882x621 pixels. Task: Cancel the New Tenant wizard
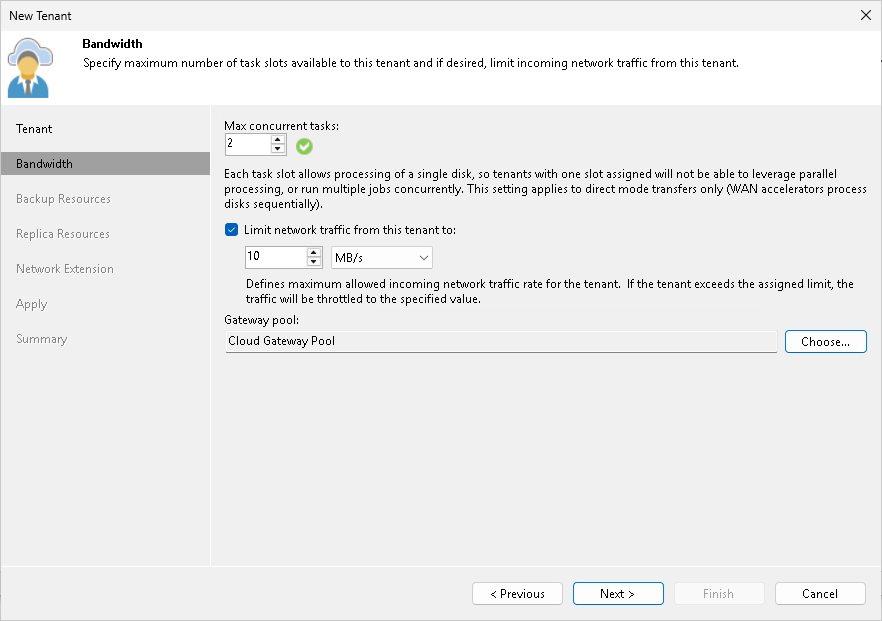pyautogui.click(x=820, y=593)
